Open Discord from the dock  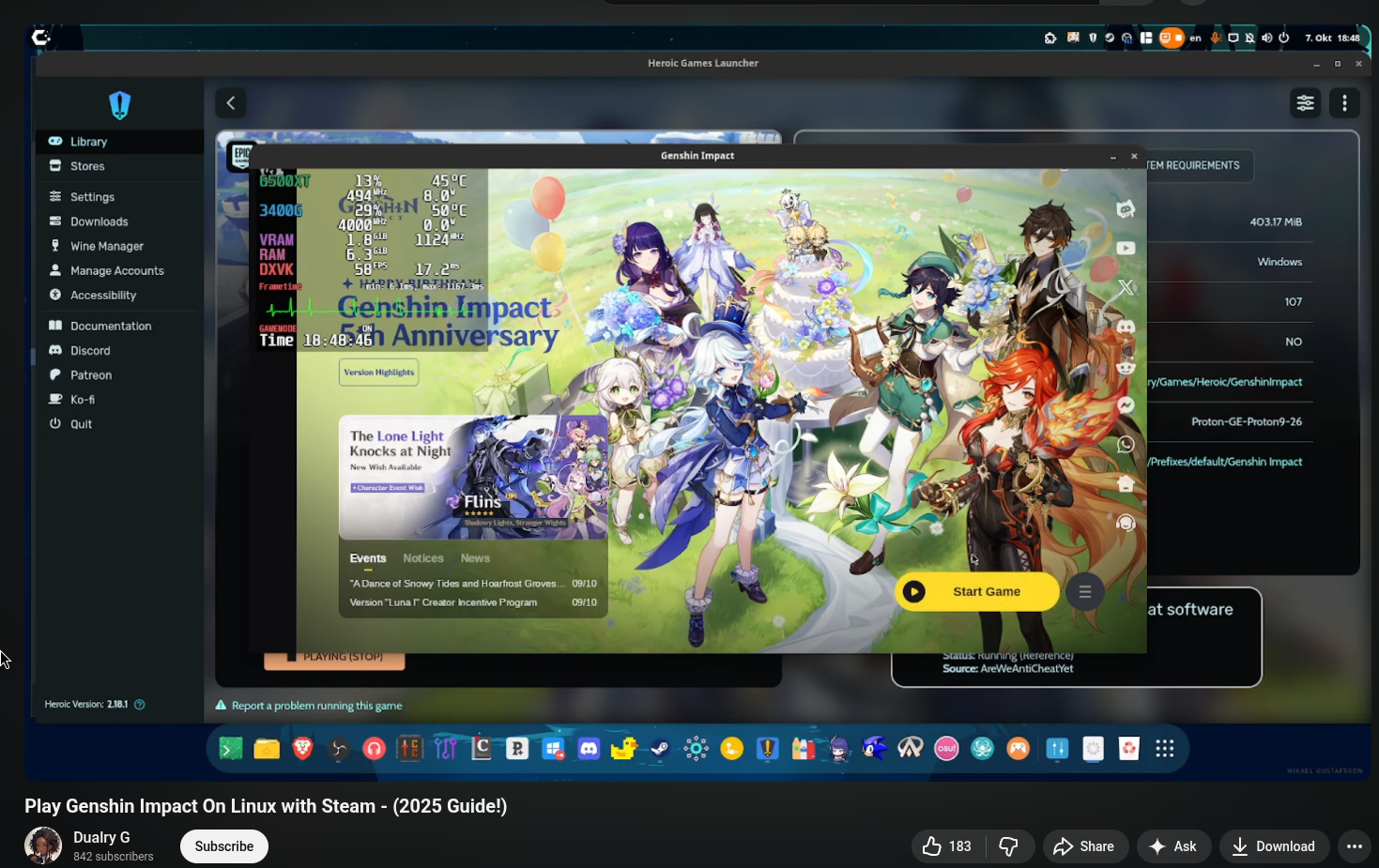pyautogui.click(x=589, y=749)
